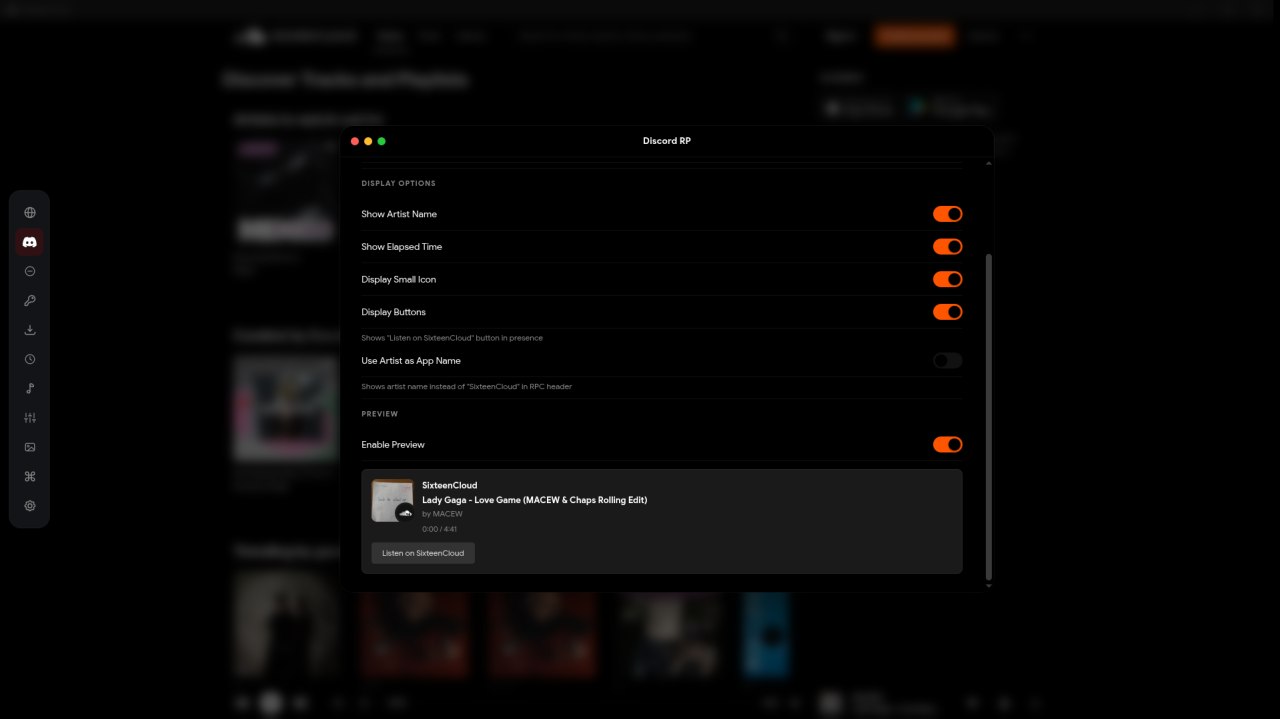Image resolution: width=1280 pixels, height=719 pixels.
Task: Open the settings gear icon in sidebar
Action: tap(30, 506)
